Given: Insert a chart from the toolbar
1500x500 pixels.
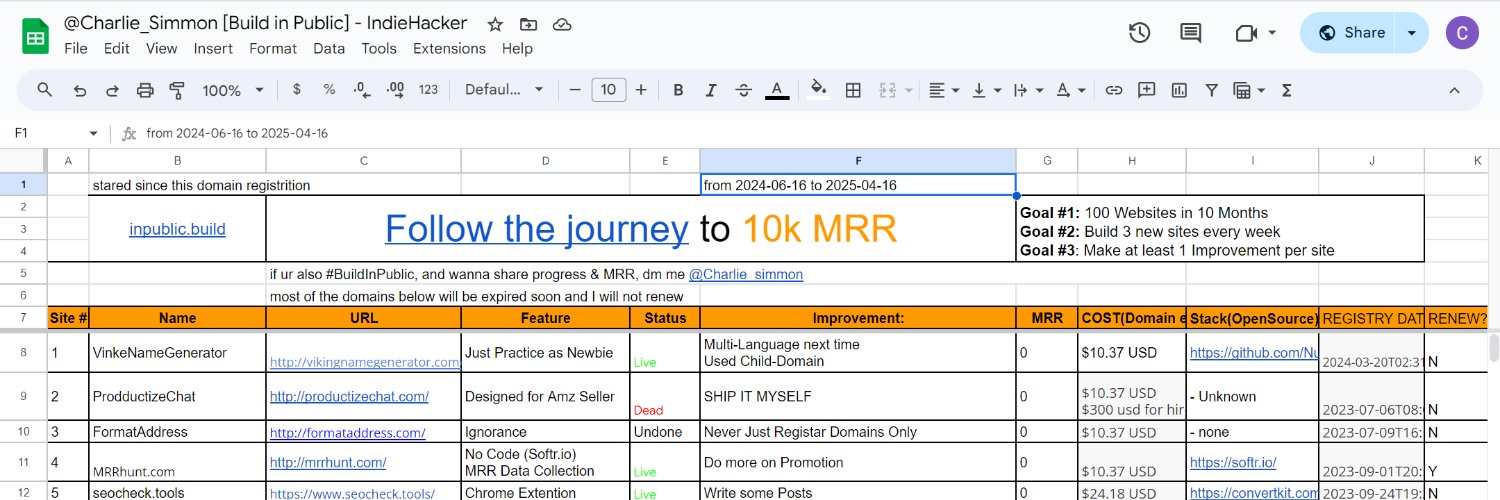Looking at the screenshot, I should (x=1179, y=90).
